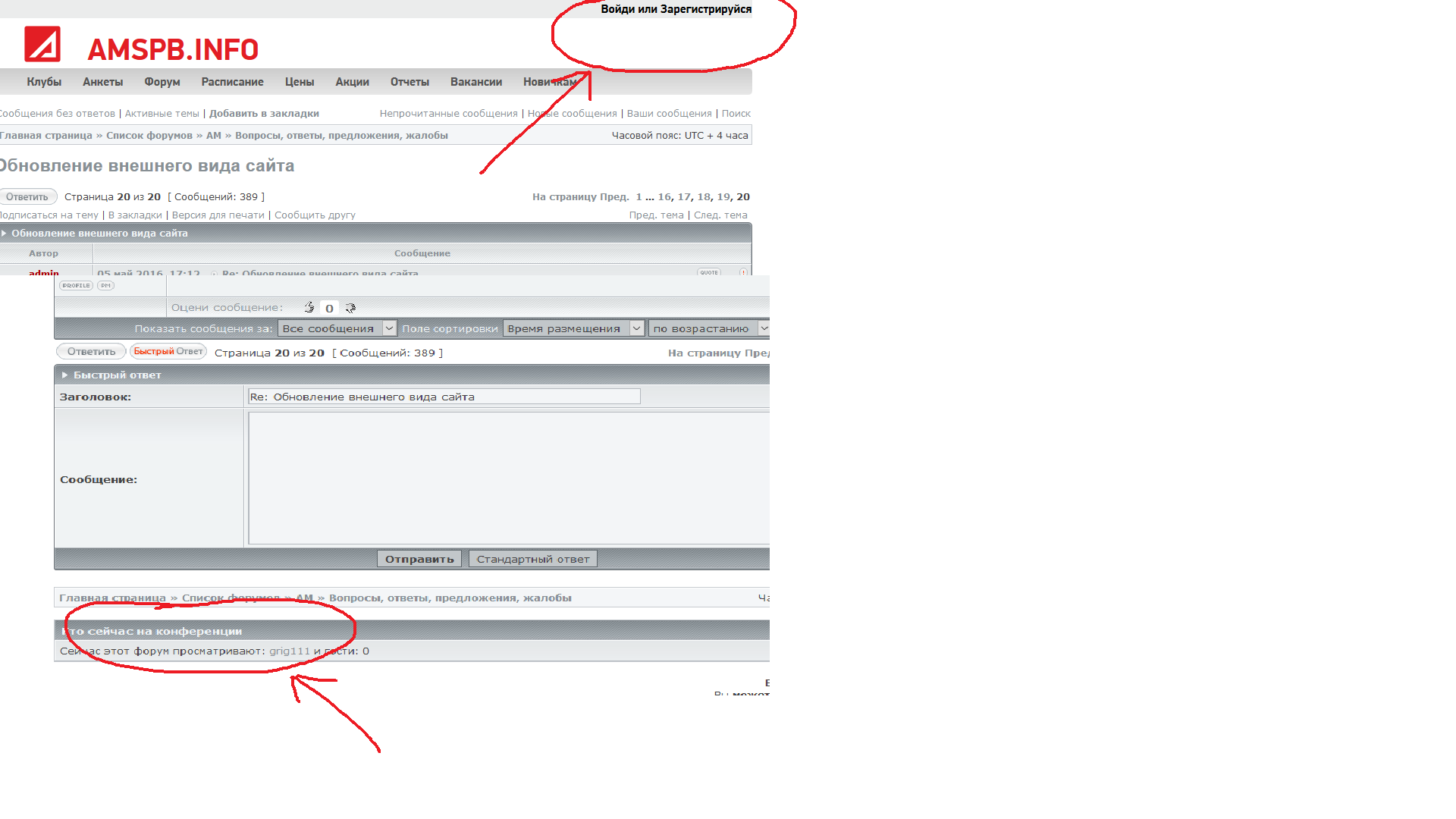Open the "Все сообщения" dropdown
This screenshot has width=1456, height=819.
pyautogui.click(x=337, y=328)
